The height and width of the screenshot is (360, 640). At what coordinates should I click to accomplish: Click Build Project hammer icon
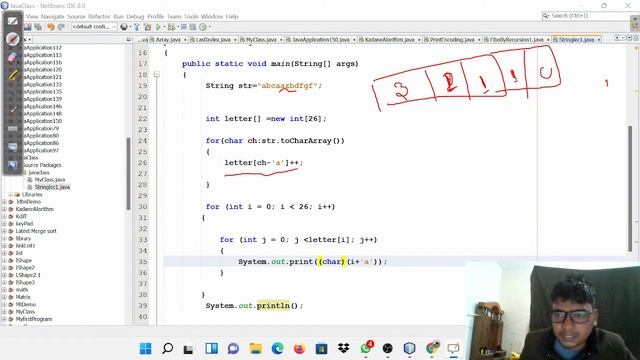tap(137, 27)
